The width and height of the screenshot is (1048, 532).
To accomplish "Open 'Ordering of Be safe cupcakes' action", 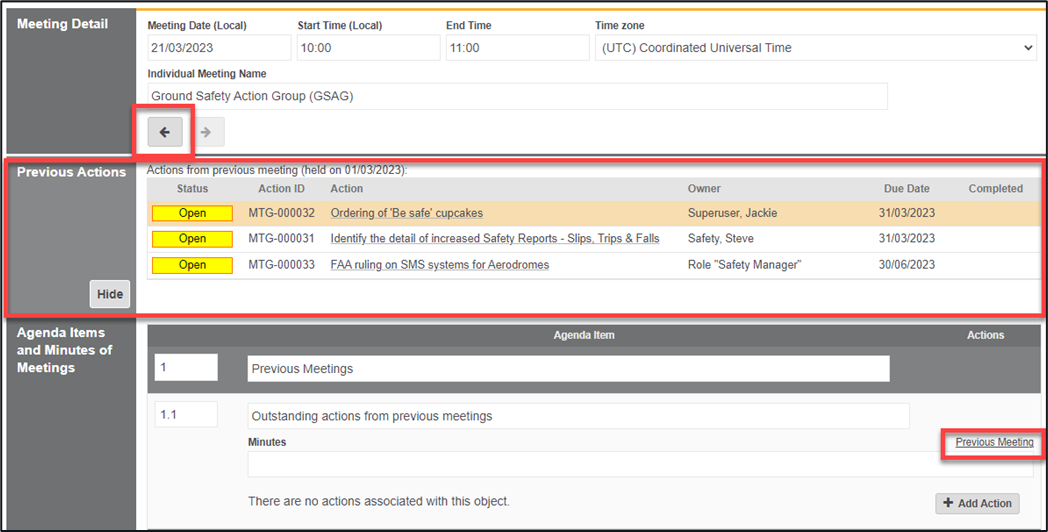I will tap(406, 213).
